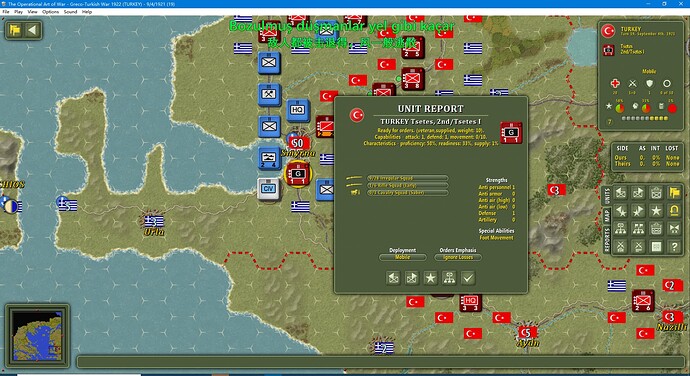
Task: Click the yellow undo arrow icon
Action: click(674, 210)
